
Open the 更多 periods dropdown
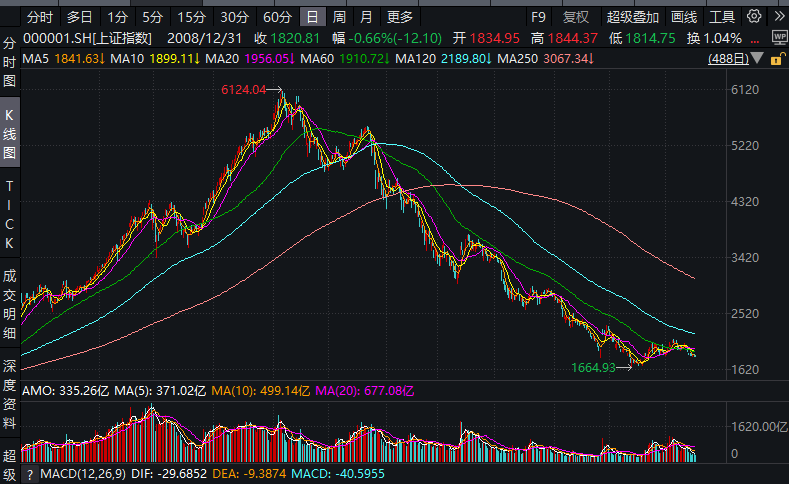pyautogui.click(x=399, y=17)
